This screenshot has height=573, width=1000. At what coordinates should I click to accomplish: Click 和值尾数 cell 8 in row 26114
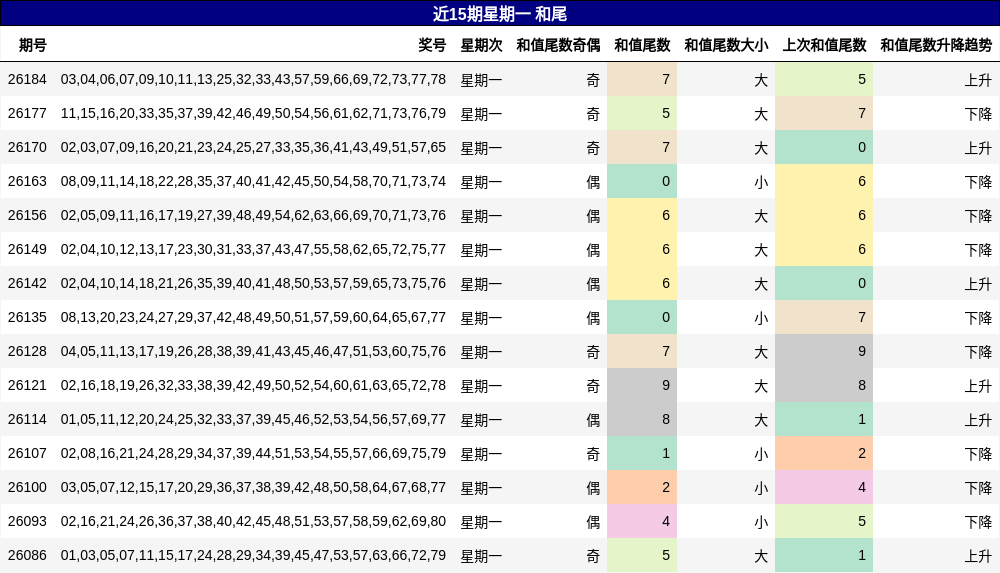click(x=642, y=419)
